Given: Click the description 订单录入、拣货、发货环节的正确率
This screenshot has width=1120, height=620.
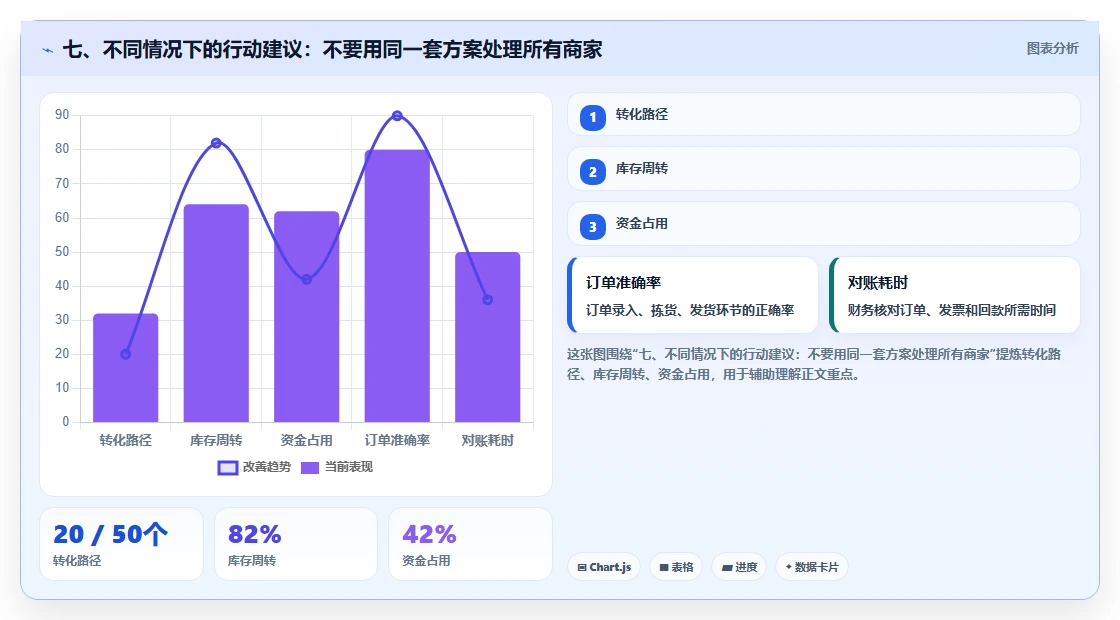Looking at the screenshot, I should coord(690,311).
